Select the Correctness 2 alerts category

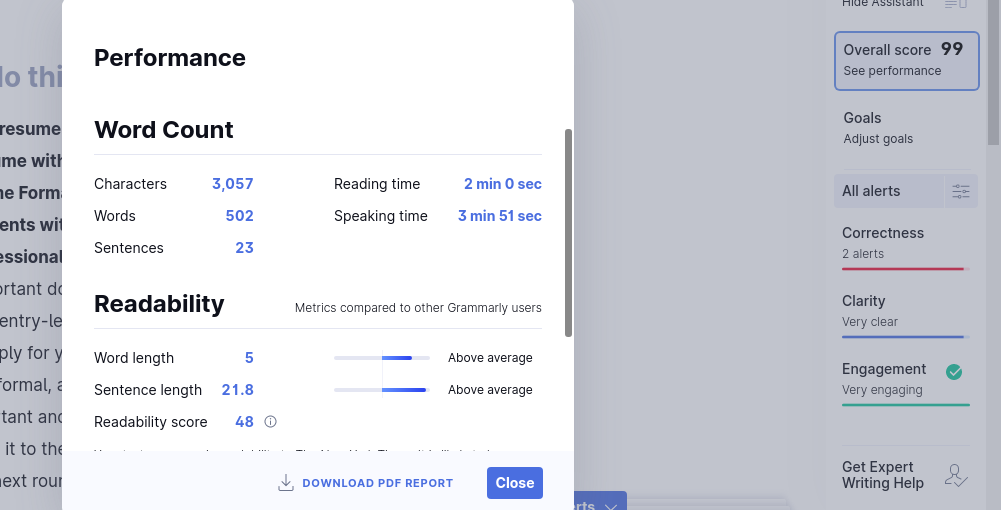point(905,243)
